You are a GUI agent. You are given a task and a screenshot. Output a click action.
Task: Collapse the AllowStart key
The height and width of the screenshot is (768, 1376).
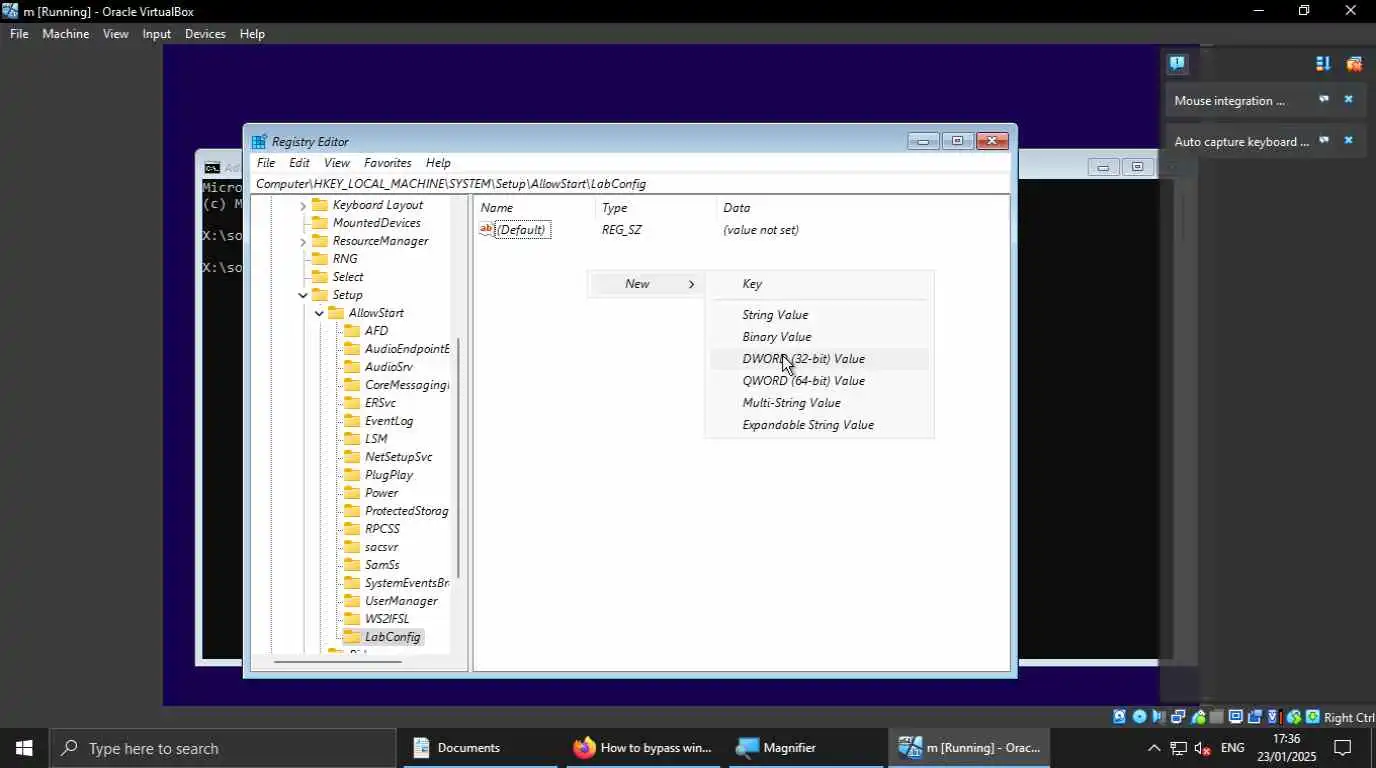319,313
